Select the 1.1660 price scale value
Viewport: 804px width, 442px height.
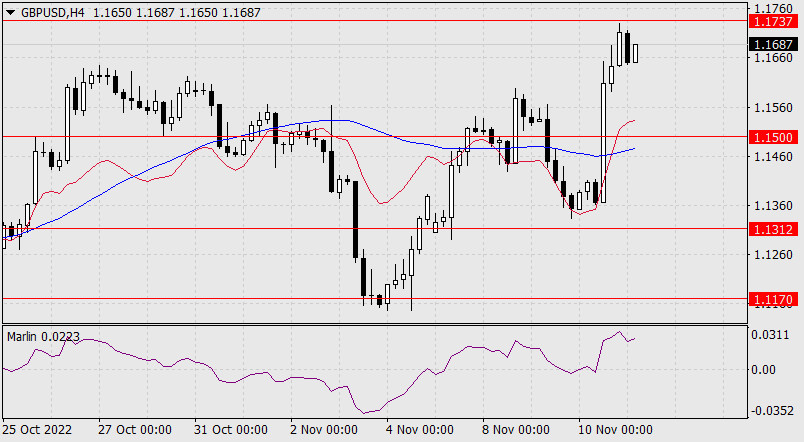point(773,58)
